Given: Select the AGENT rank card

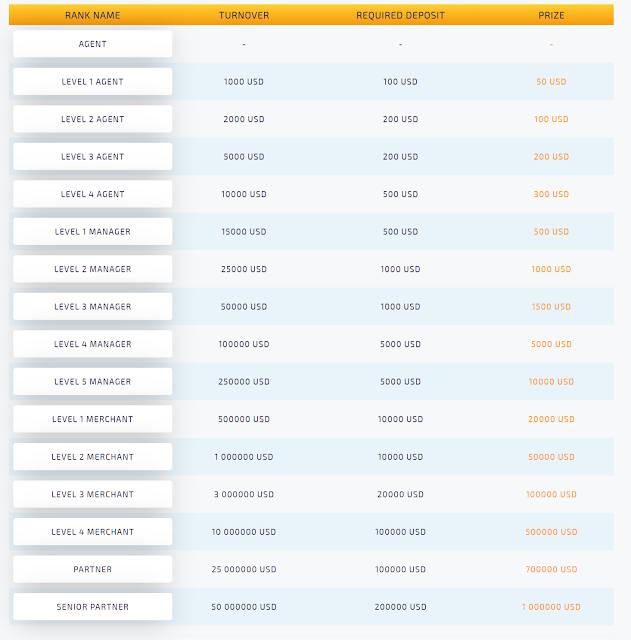Looking at the screenshot, I should tap(93, 44).
